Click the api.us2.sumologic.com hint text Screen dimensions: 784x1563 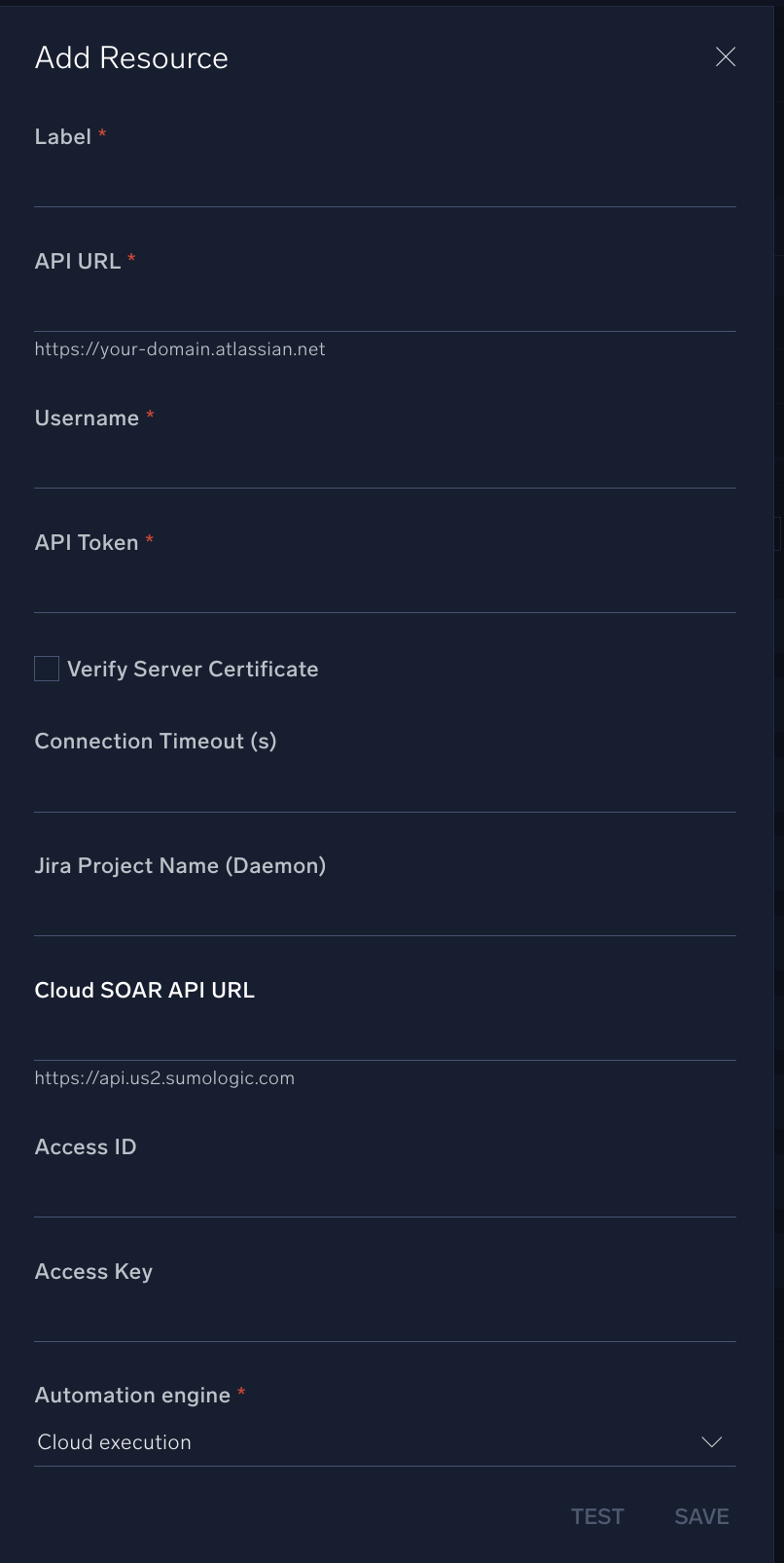[164, 1078]
